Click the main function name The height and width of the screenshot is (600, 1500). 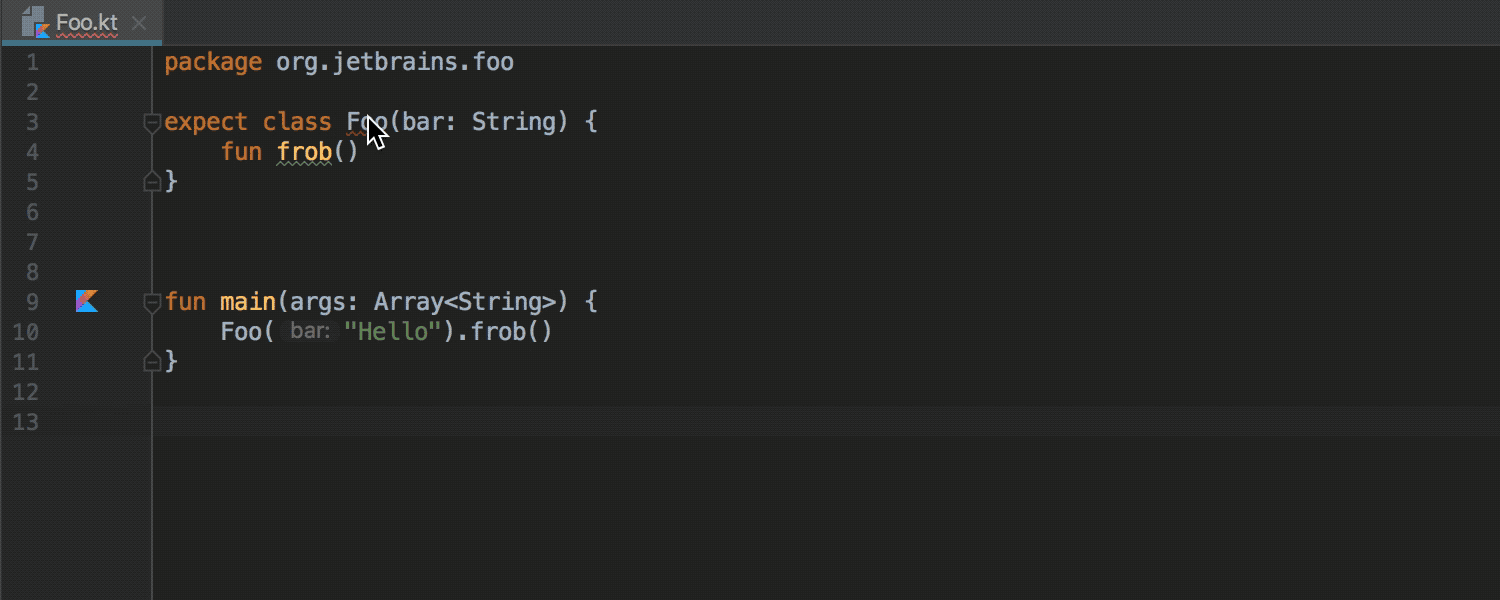[x=248, y=302]
